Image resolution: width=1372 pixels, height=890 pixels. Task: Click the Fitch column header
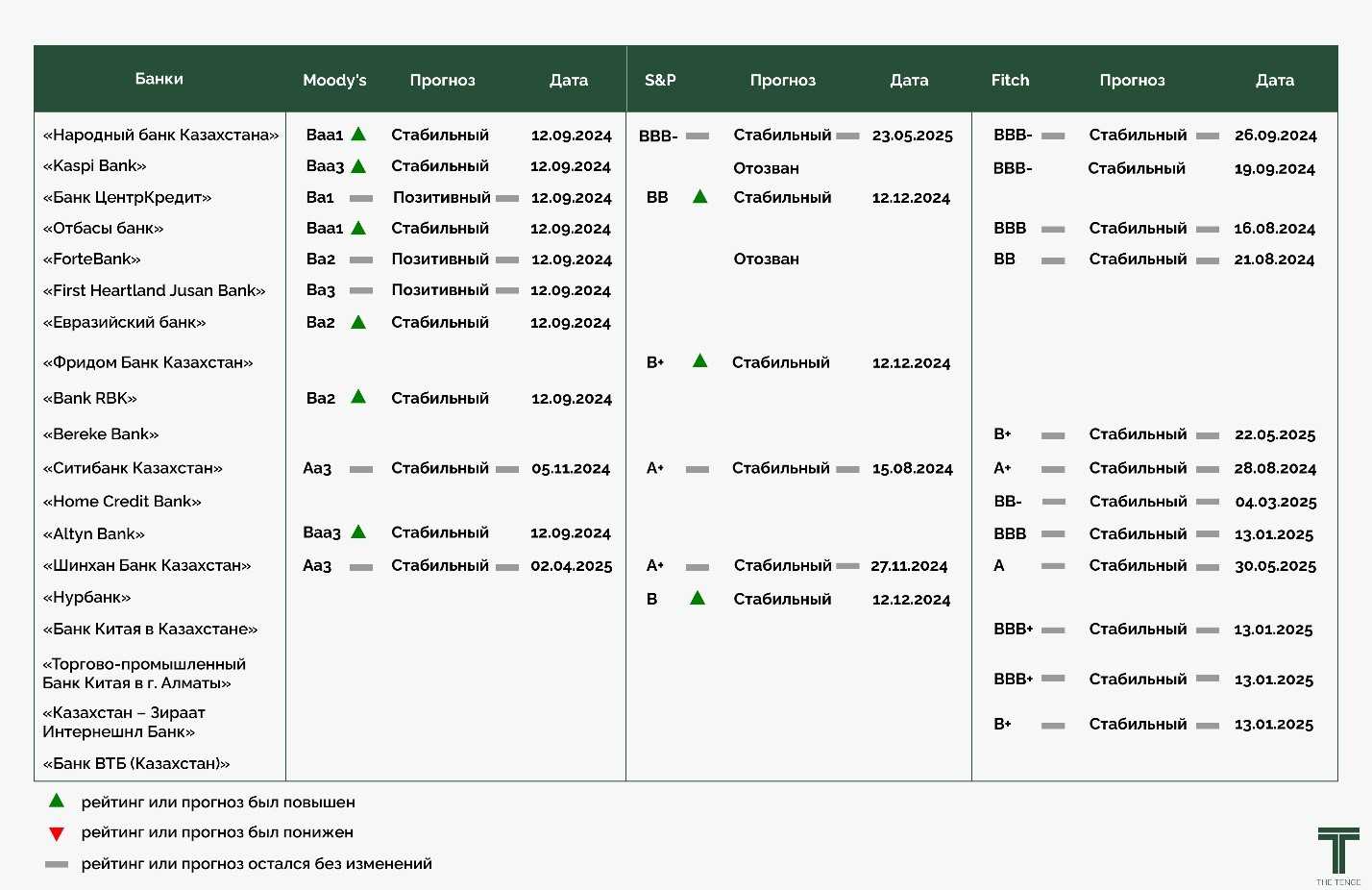(1010, 81)
